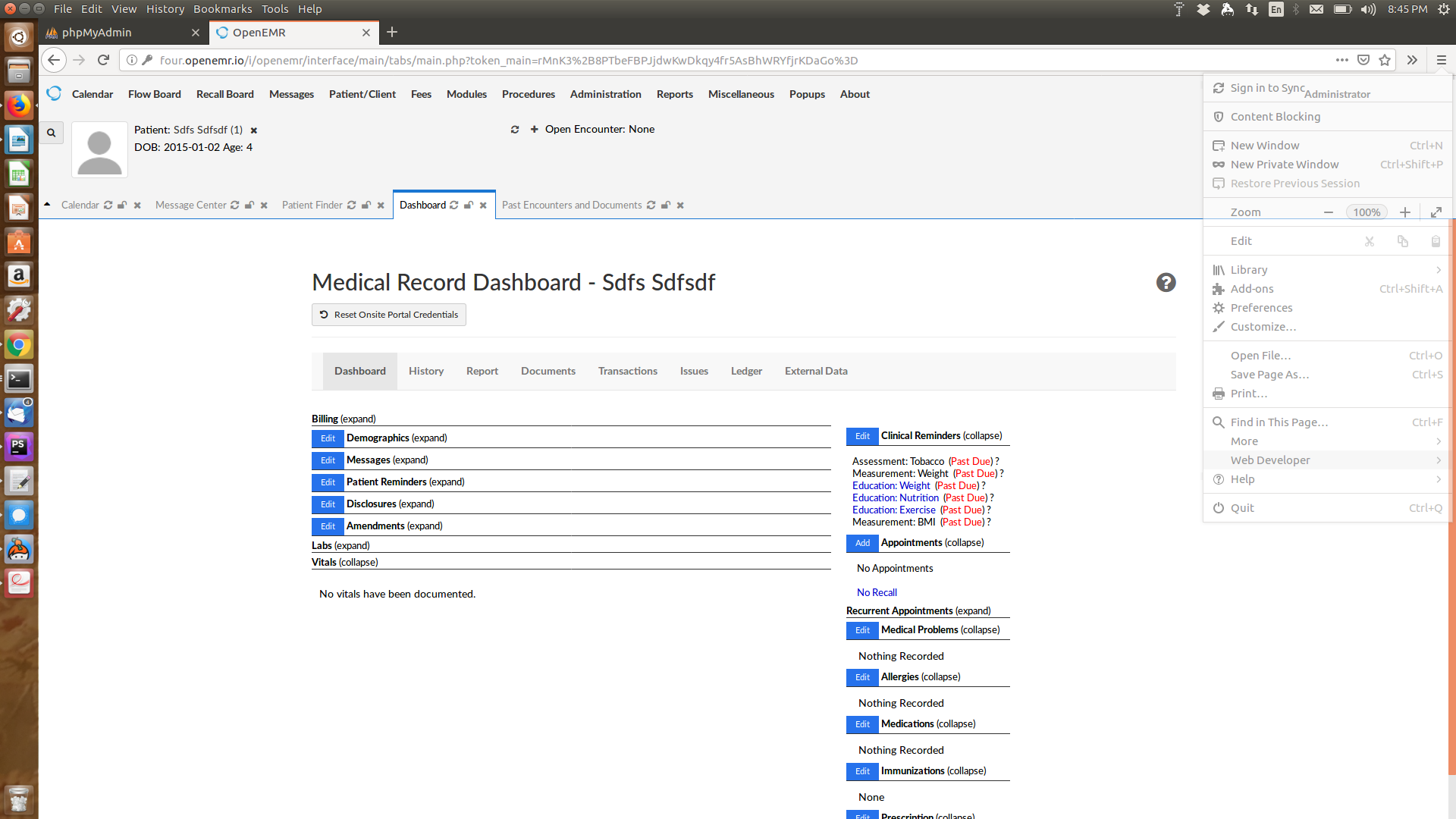
Task: Collapse the patient header with up arrow
Action: (47, 205)
